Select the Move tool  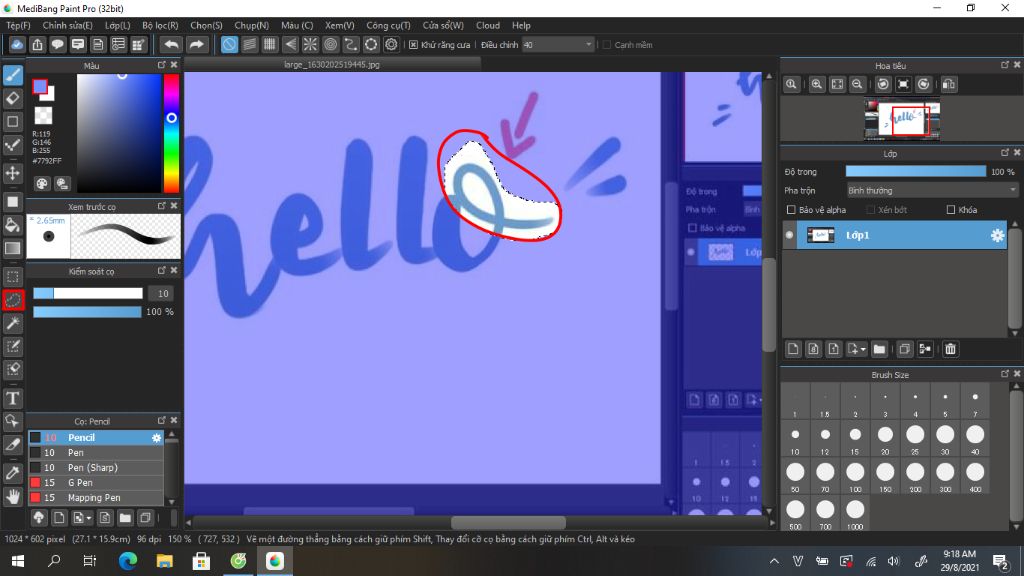[x=12, y=173]
